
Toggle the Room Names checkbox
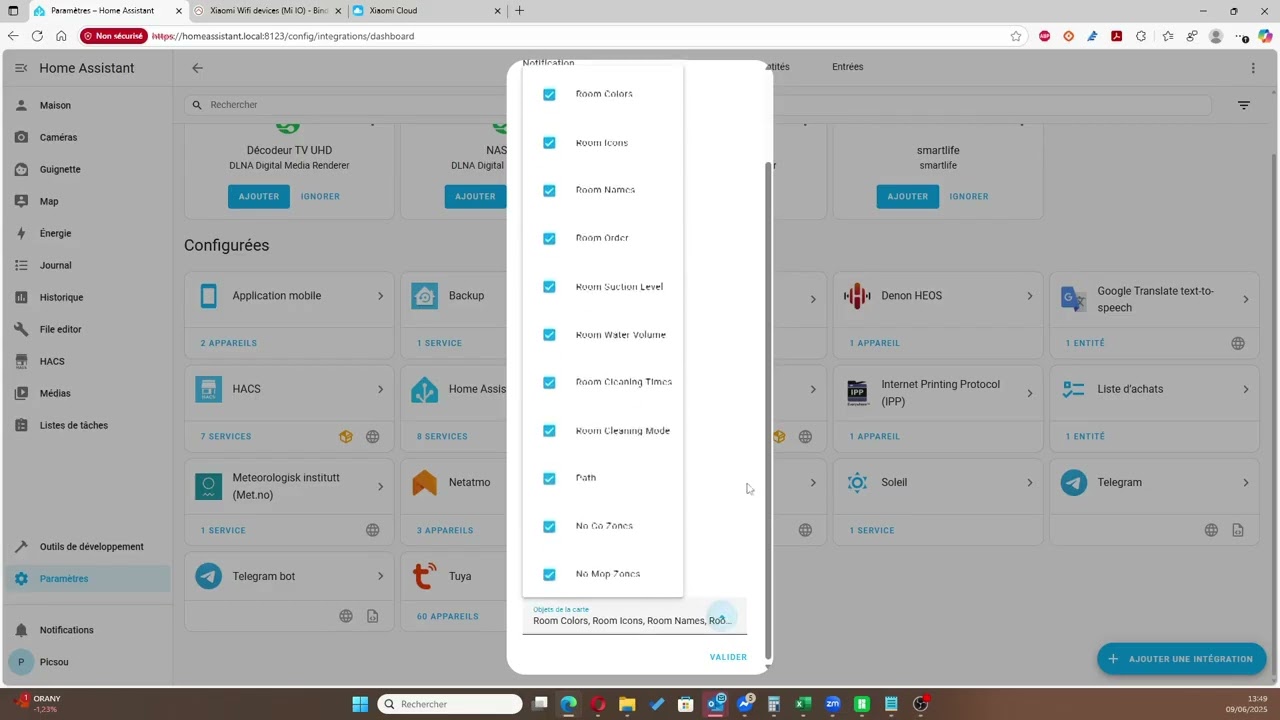[x=549, y=190]
